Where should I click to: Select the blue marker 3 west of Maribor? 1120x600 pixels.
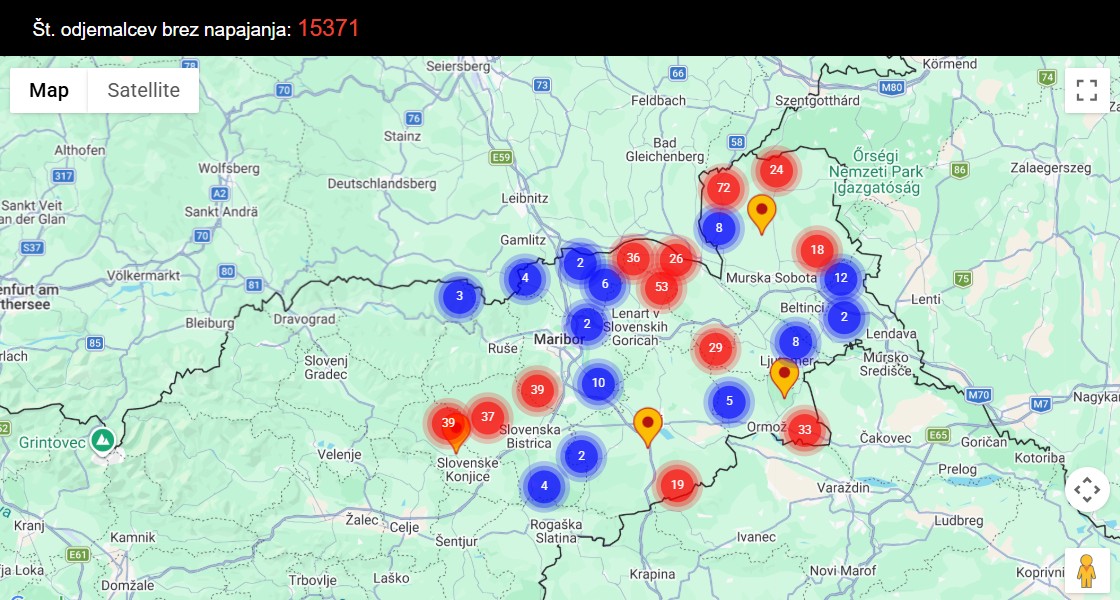click(x=459, y=295)
